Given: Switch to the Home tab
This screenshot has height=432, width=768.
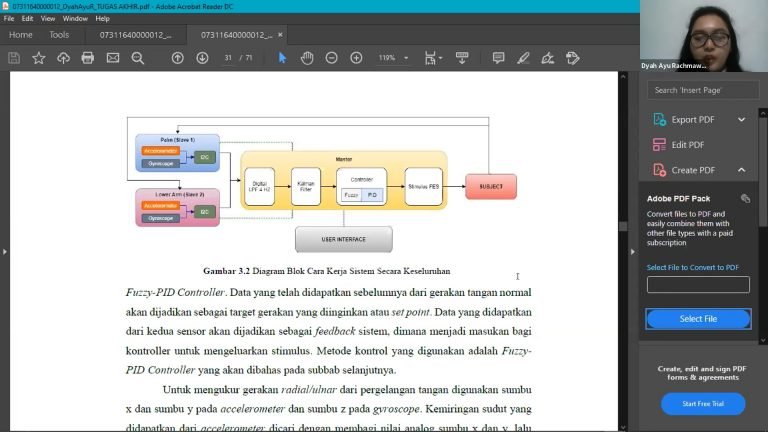Looking at the screenshot, I should click(x=20, y=35).
